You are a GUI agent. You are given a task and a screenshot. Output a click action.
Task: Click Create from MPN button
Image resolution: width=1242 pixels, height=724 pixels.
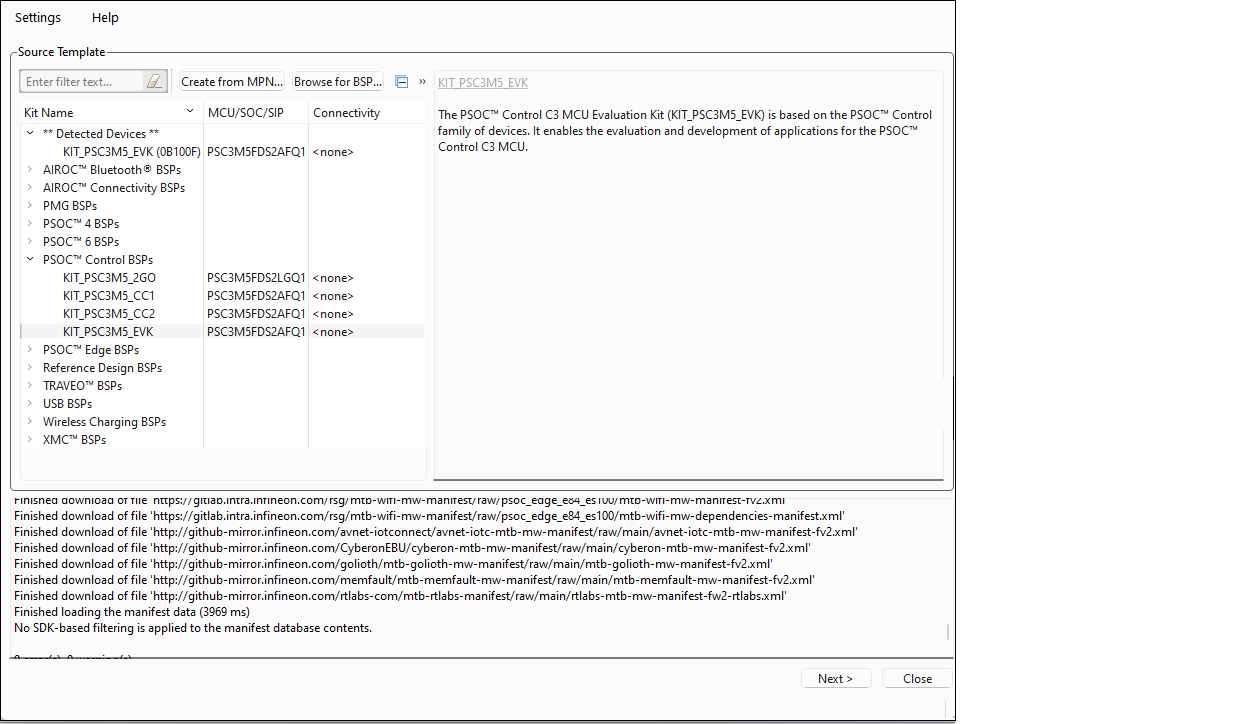tap(232, 82)
